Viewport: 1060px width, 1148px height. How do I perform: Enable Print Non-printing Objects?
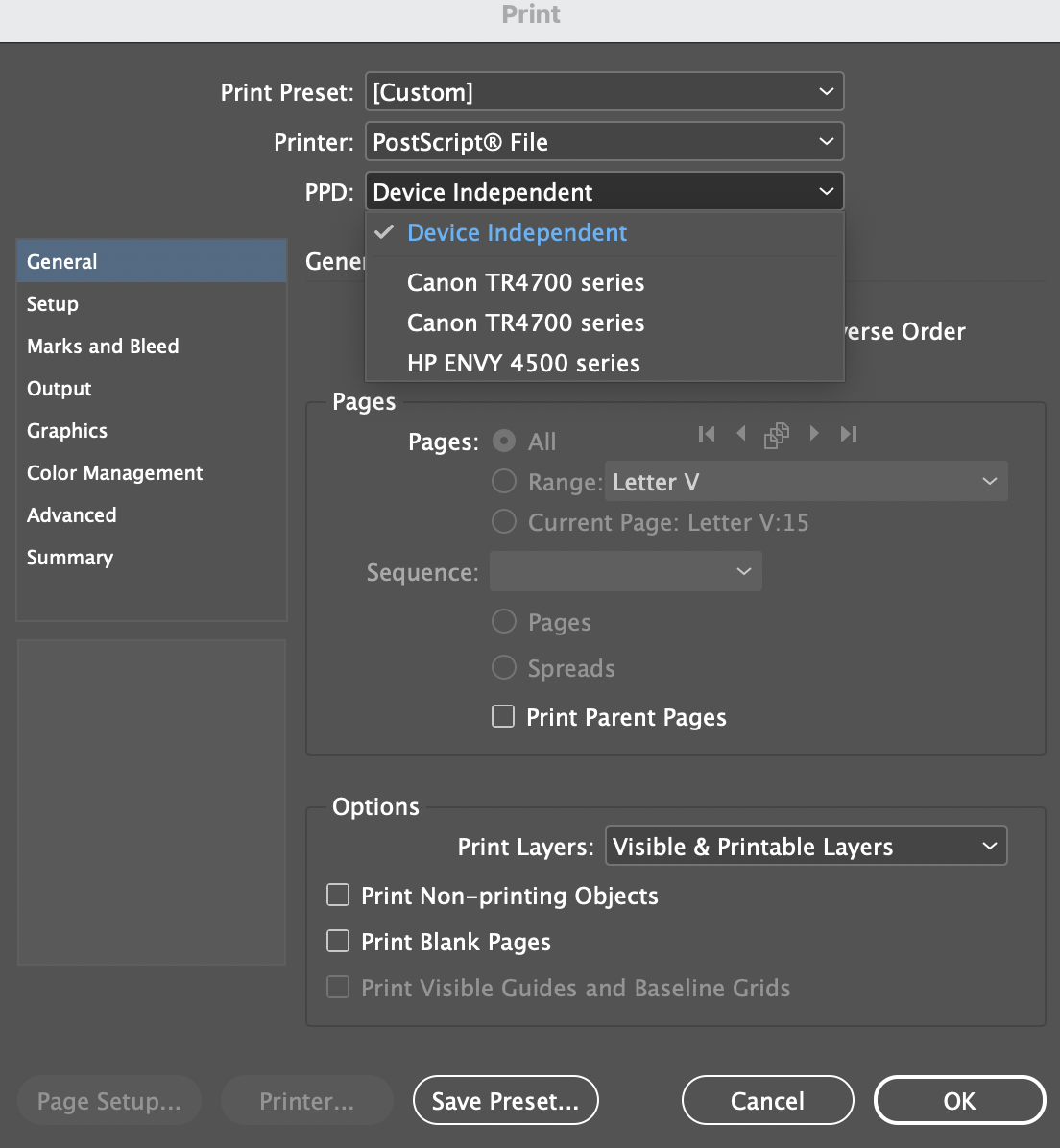338,895
